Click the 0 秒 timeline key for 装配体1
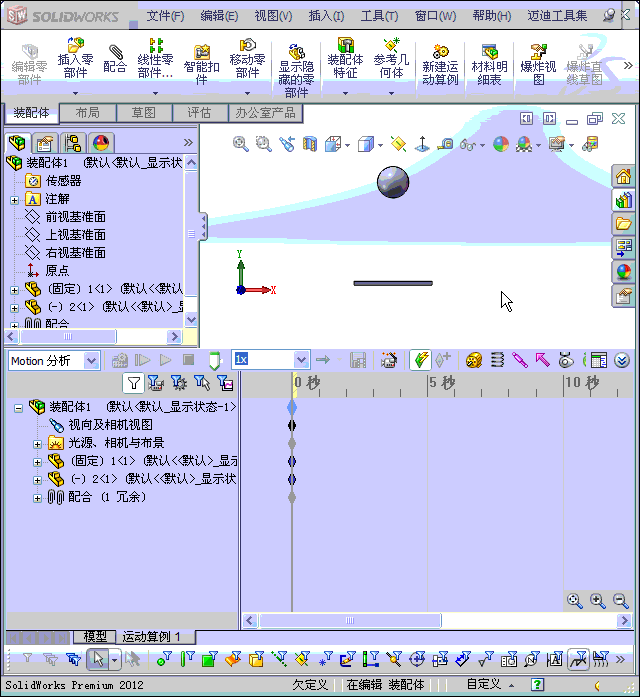This screenshot has width=640, height=697. (x=292, y=407)
